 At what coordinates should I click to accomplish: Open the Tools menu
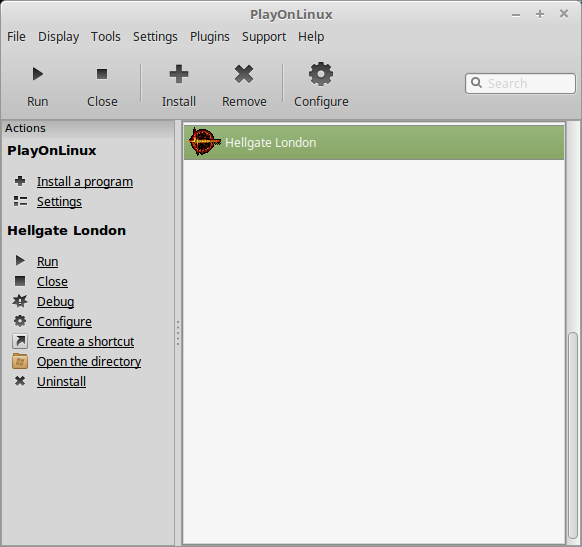(x=106, y=37)
